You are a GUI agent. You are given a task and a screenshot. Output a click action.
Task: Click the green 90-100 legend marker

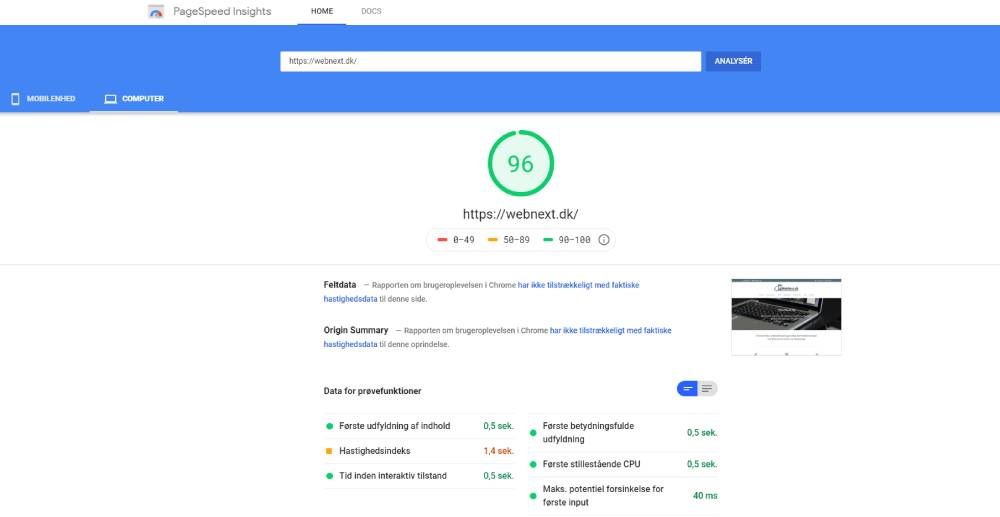(x=548, y=240)
